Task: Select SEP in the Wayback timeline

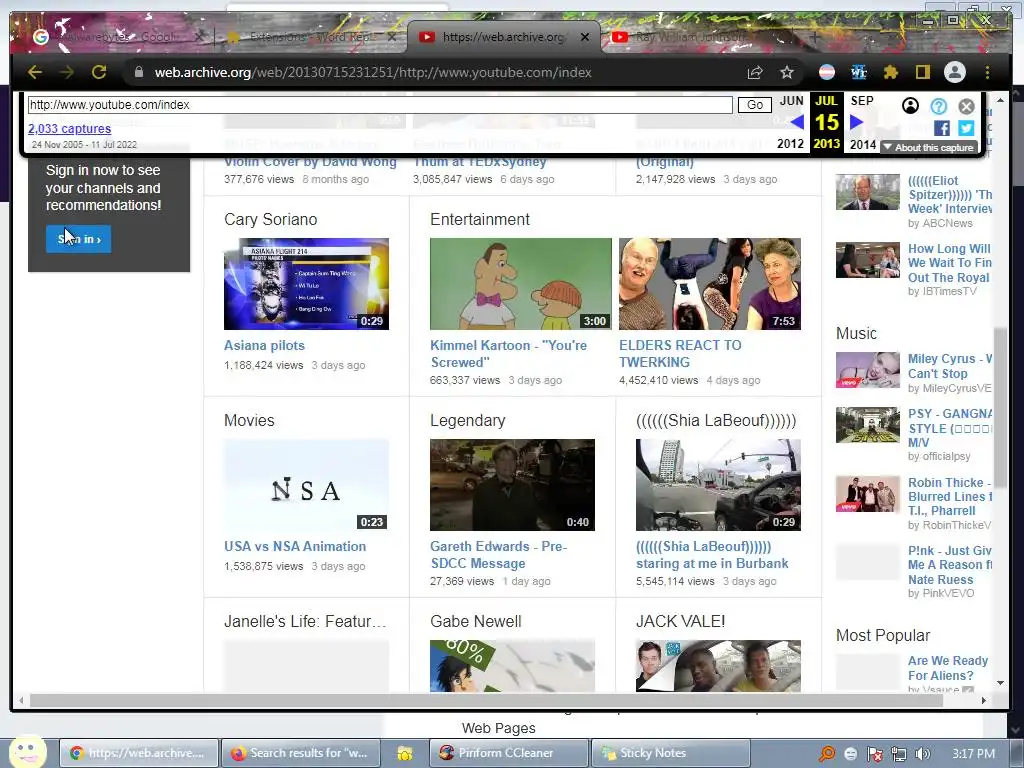Action: pyautogui.click(x=862, y=101)
